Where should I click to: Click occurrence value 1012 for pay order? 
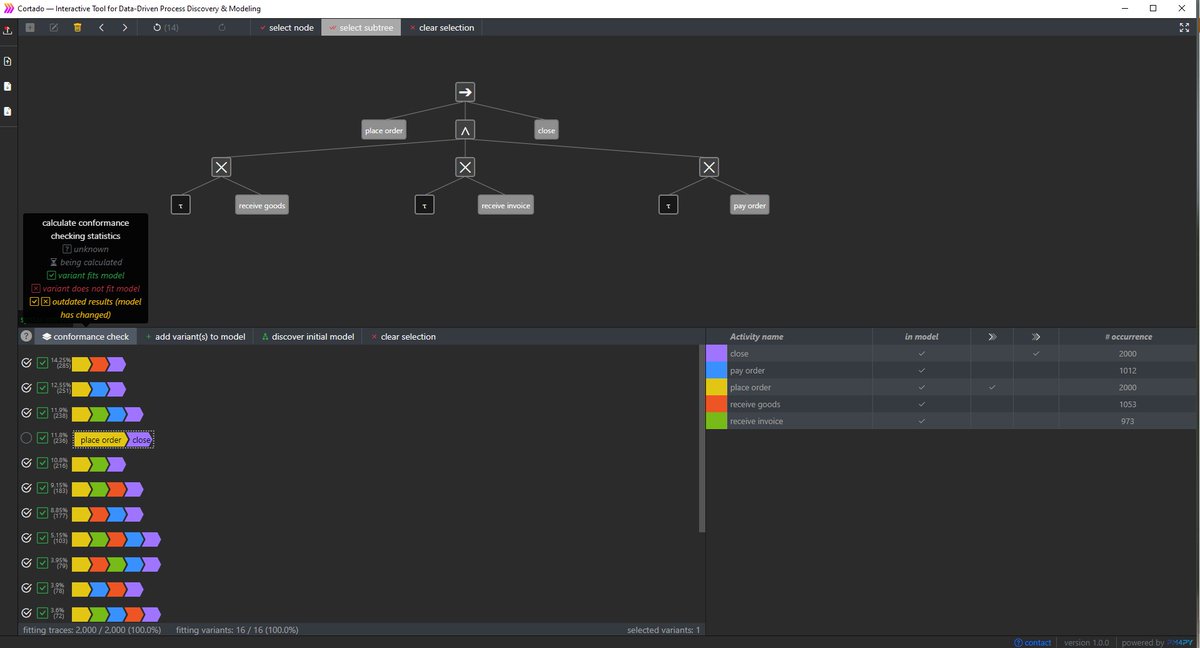1127,370
